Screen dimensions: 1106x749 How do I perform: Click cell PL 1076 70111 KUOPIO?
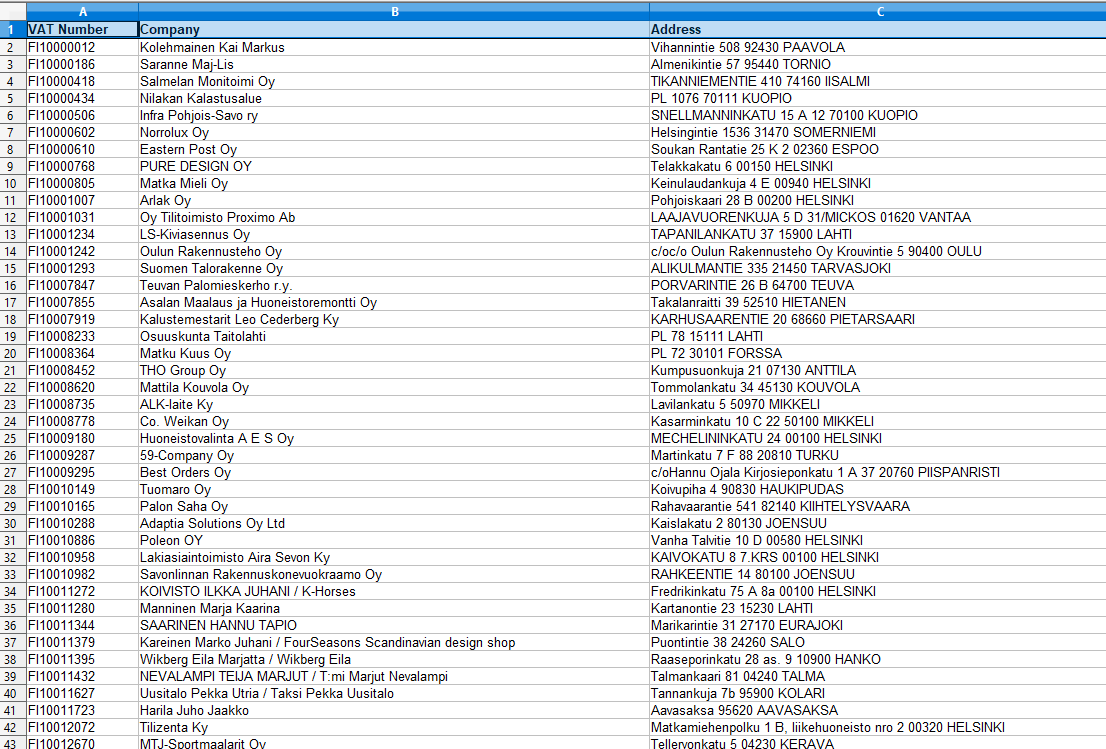[877, 98]
